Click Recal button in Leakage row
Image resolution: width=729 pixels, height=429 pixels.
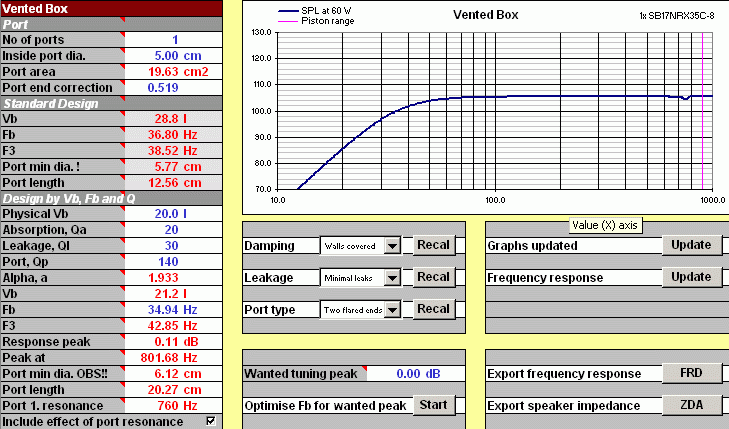tap(433, 277)
